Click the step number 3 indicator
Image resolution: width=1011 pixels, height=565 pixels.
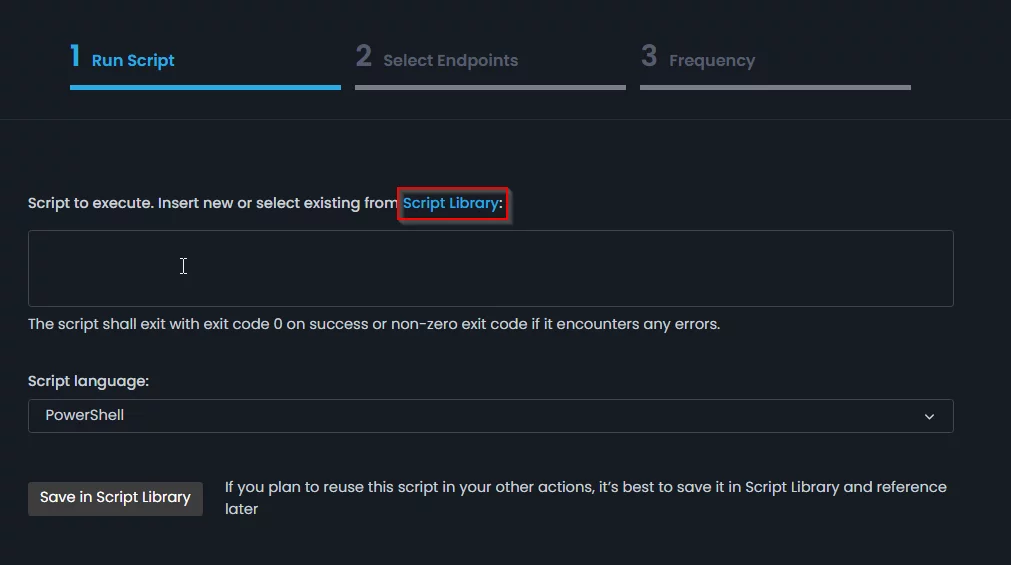pos(649,56)
